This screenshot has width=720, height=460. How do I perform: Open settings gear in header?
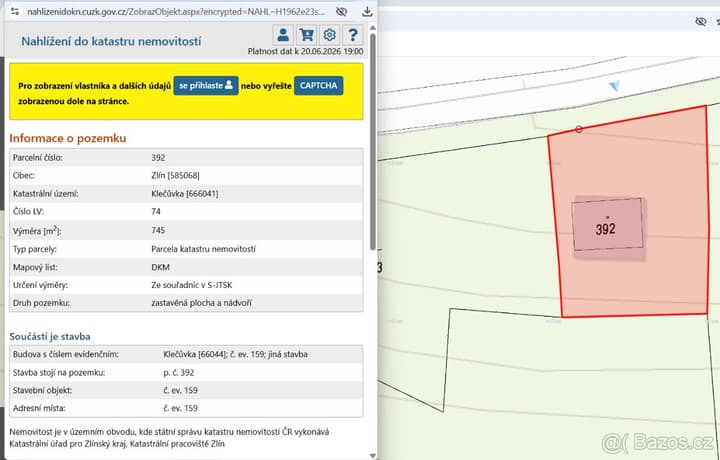329,35
